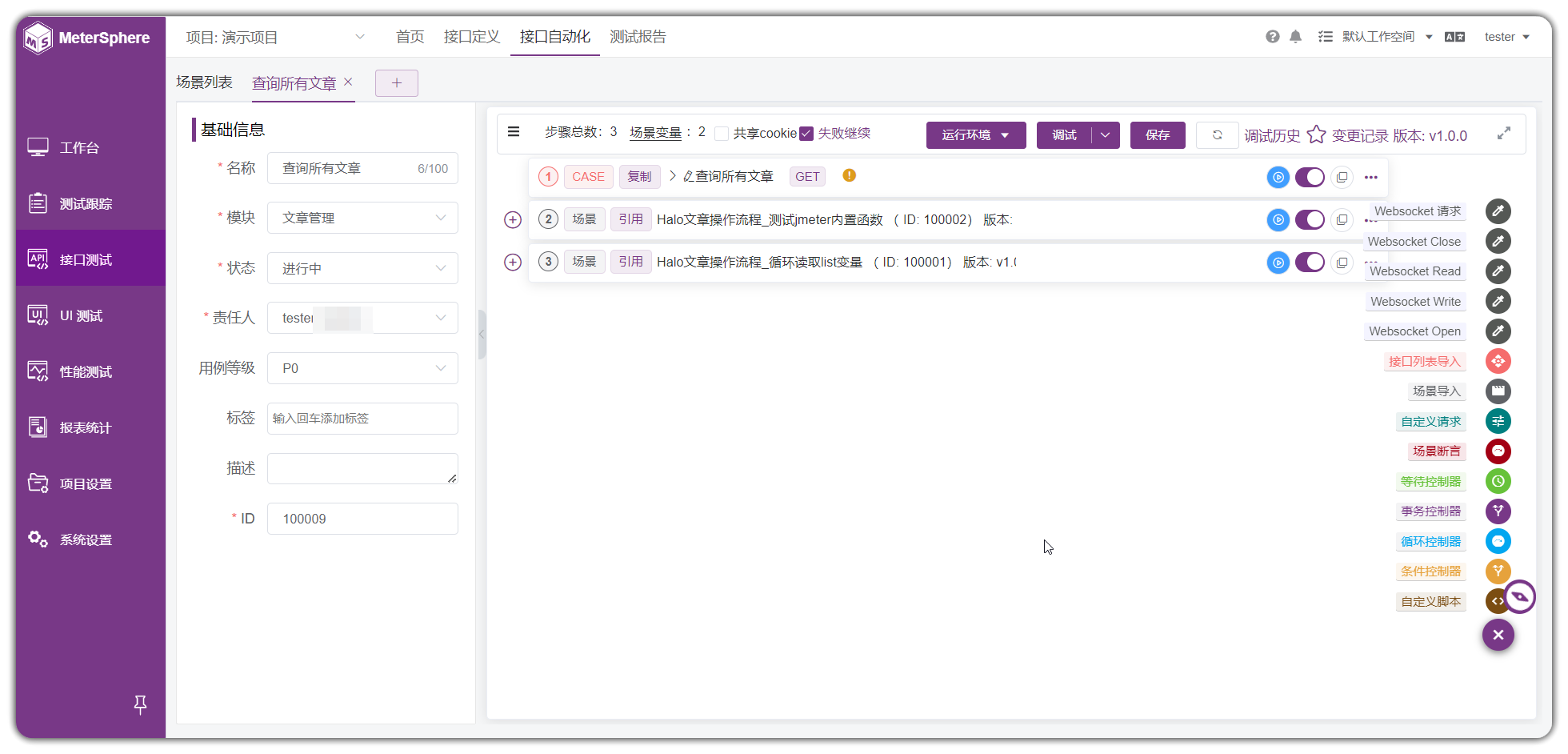Disable step 2 测试jmeter内置函数 toggle switch
This screenshot has height=754, width=1568.
tap(1310, 219)
